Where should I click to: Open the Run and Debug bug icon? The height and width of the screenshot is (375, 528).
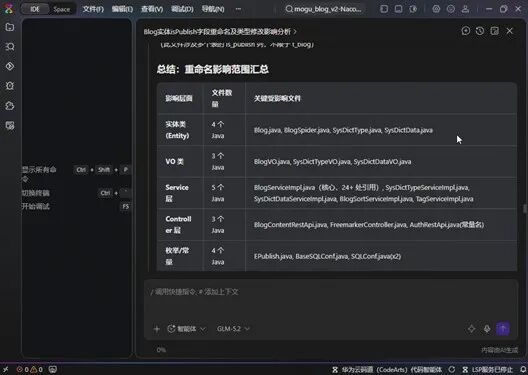10,86
